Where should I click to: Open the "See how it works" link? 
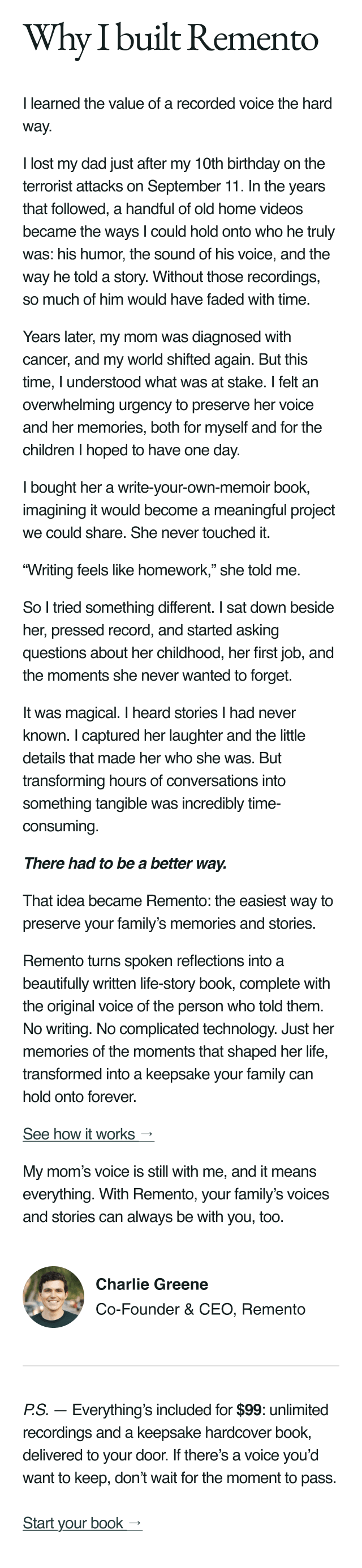point(88,1134)
